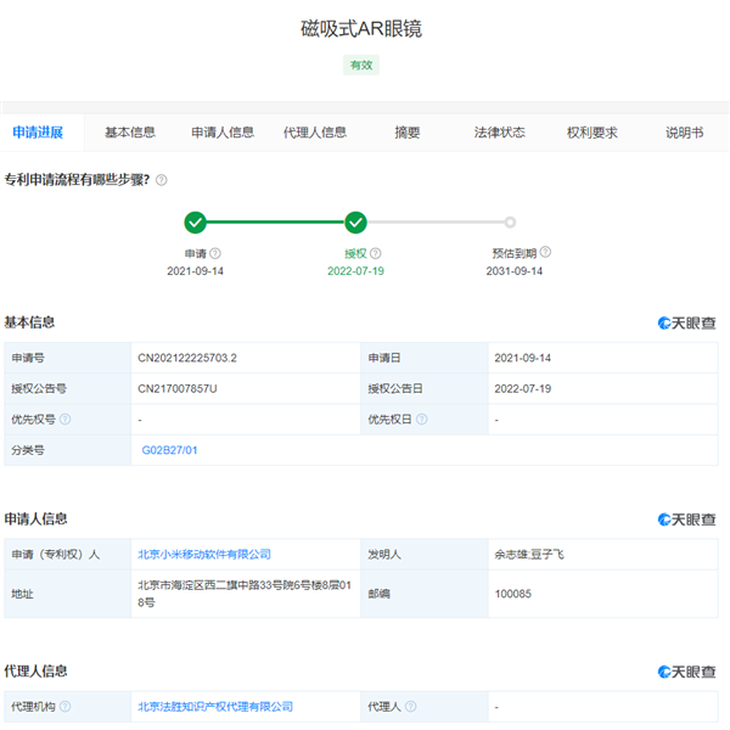Viewport: 730px width, 730px height.
Task: Click the patent title 磁吸式AR眼镜
Action: click(x=361, y=29)
